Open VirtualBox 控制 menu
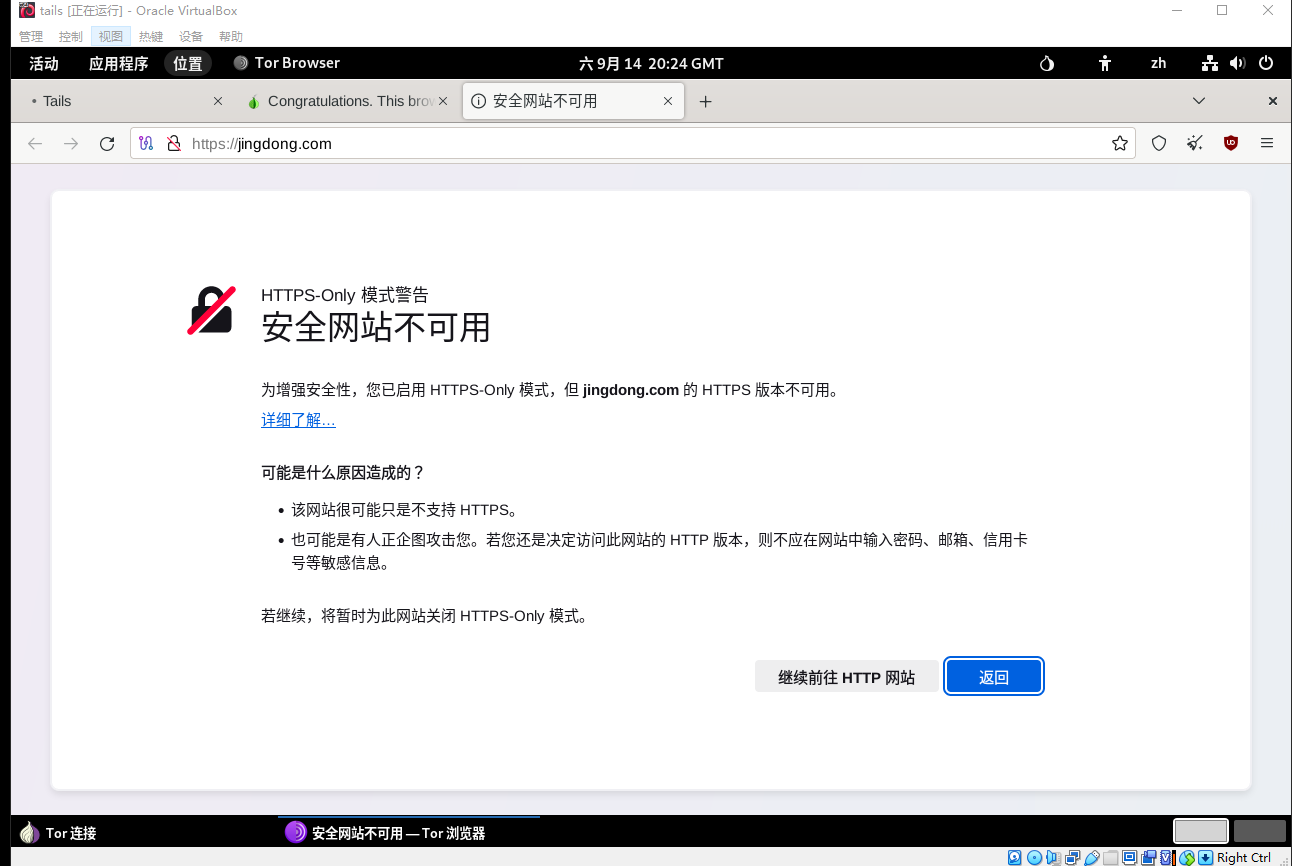Viewport: 1292px width, 866px height. [71, 36]
